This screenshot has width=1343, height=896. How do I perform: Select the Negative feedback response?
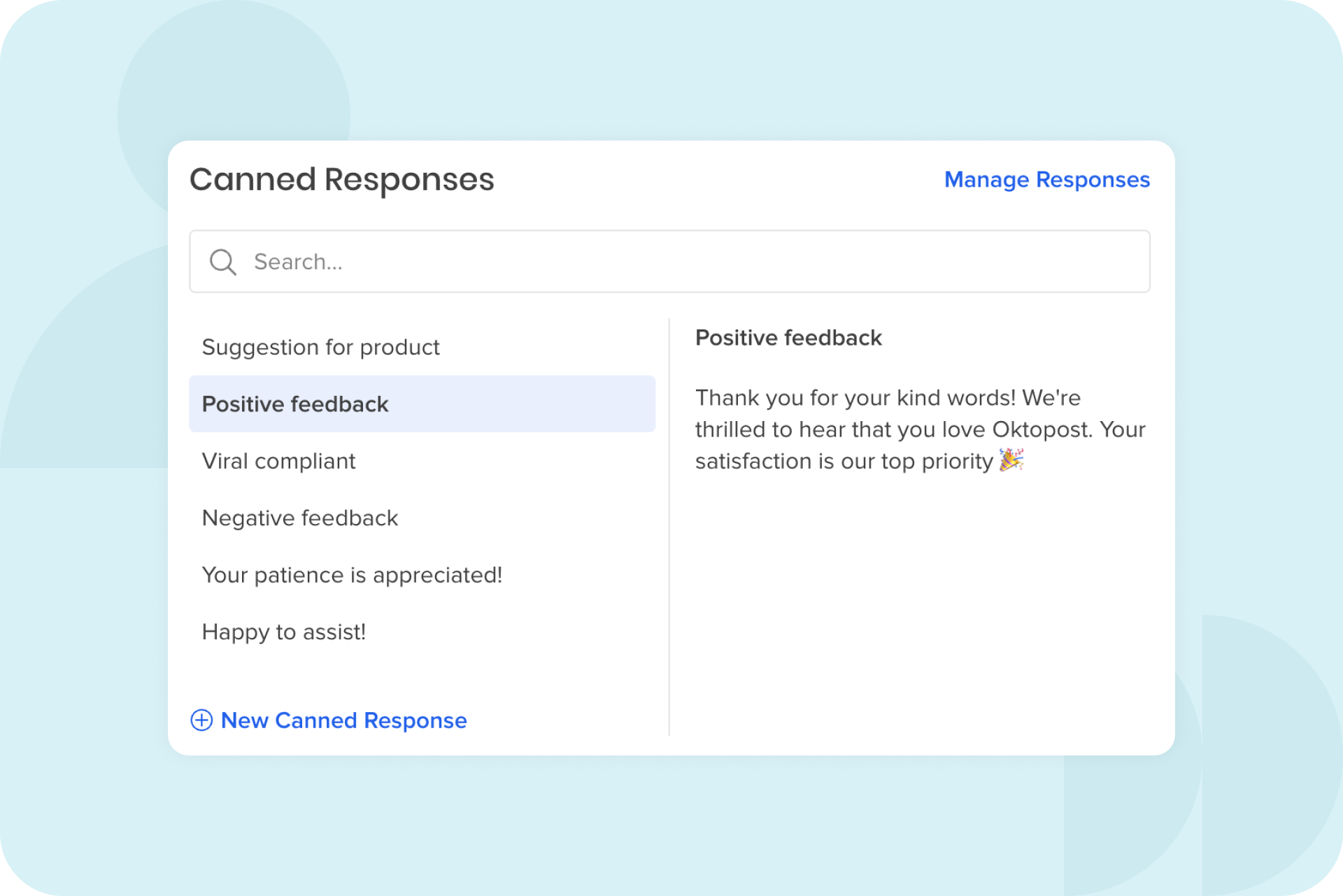[x=299, y=518]
